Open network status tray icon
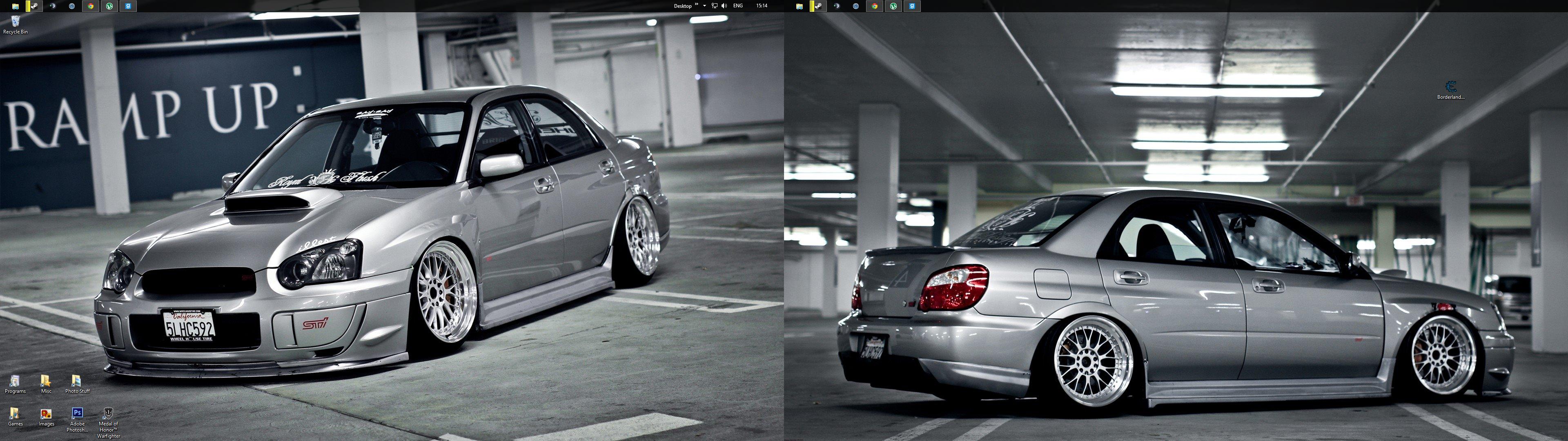 coord(715,6)
